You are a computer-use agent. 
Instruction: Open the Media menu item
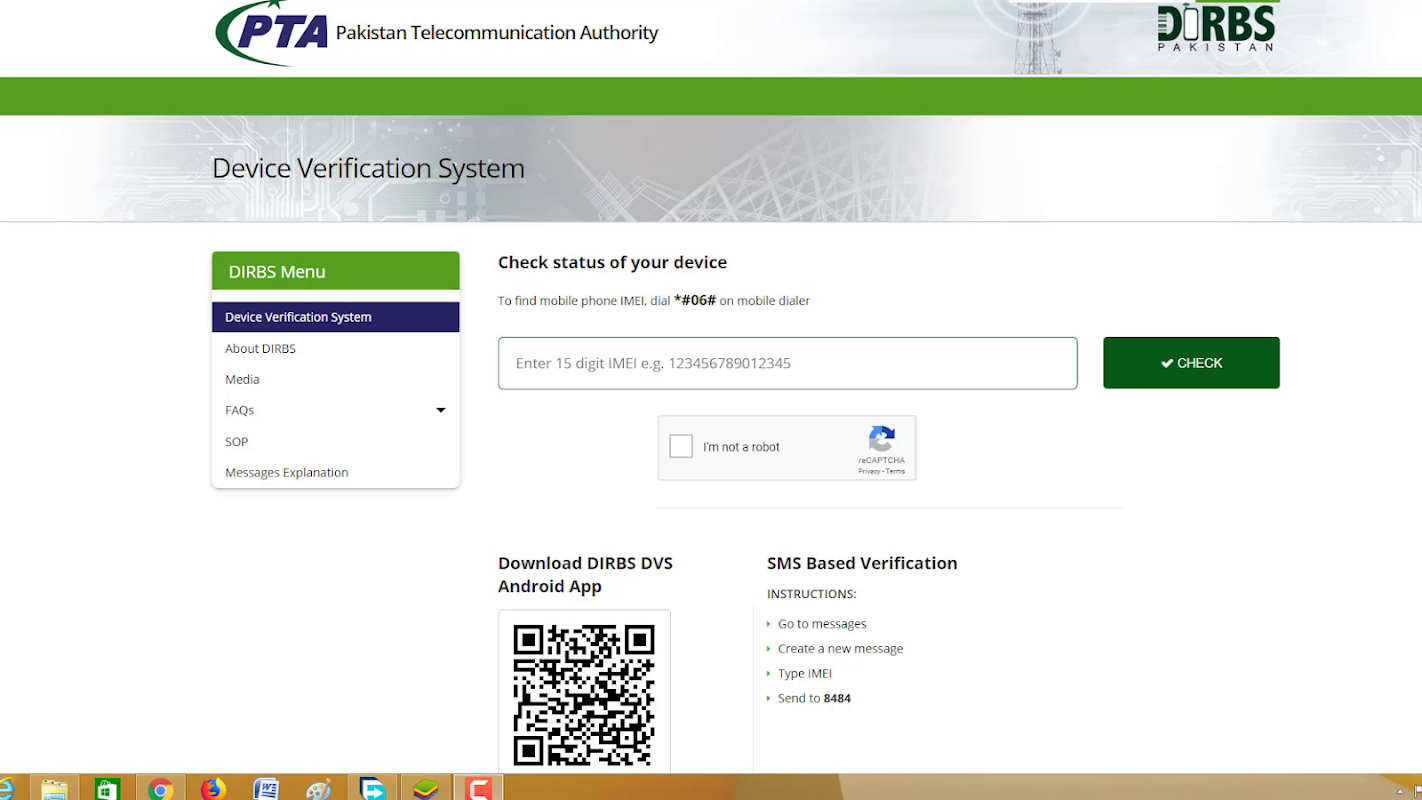[x=242, y=380]
